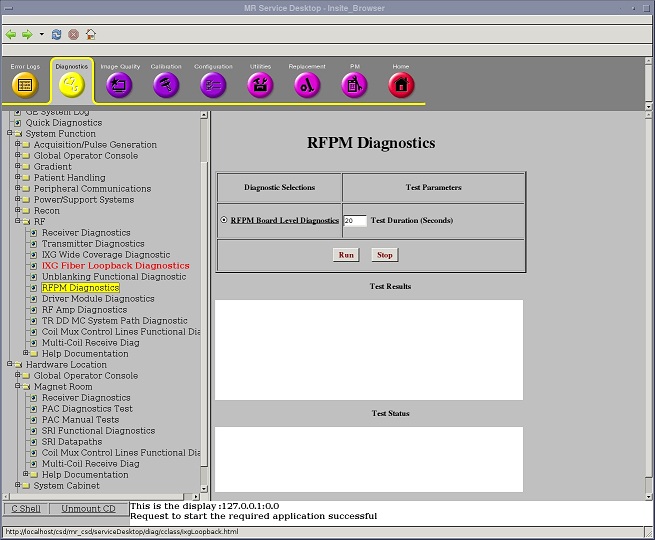Select RFPM Board Level Diagnostics radio button
Screen dimensions: 655x540
point(224,220)
